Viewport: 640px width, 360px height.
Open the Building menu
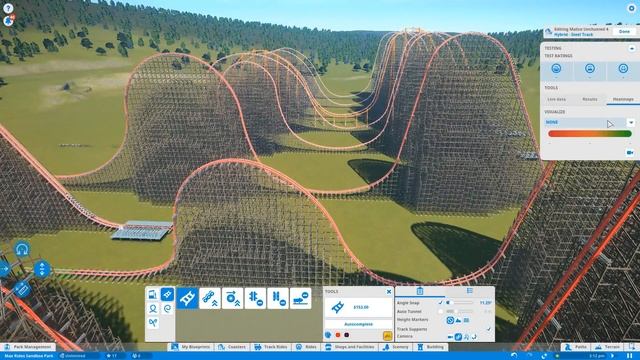430,347
